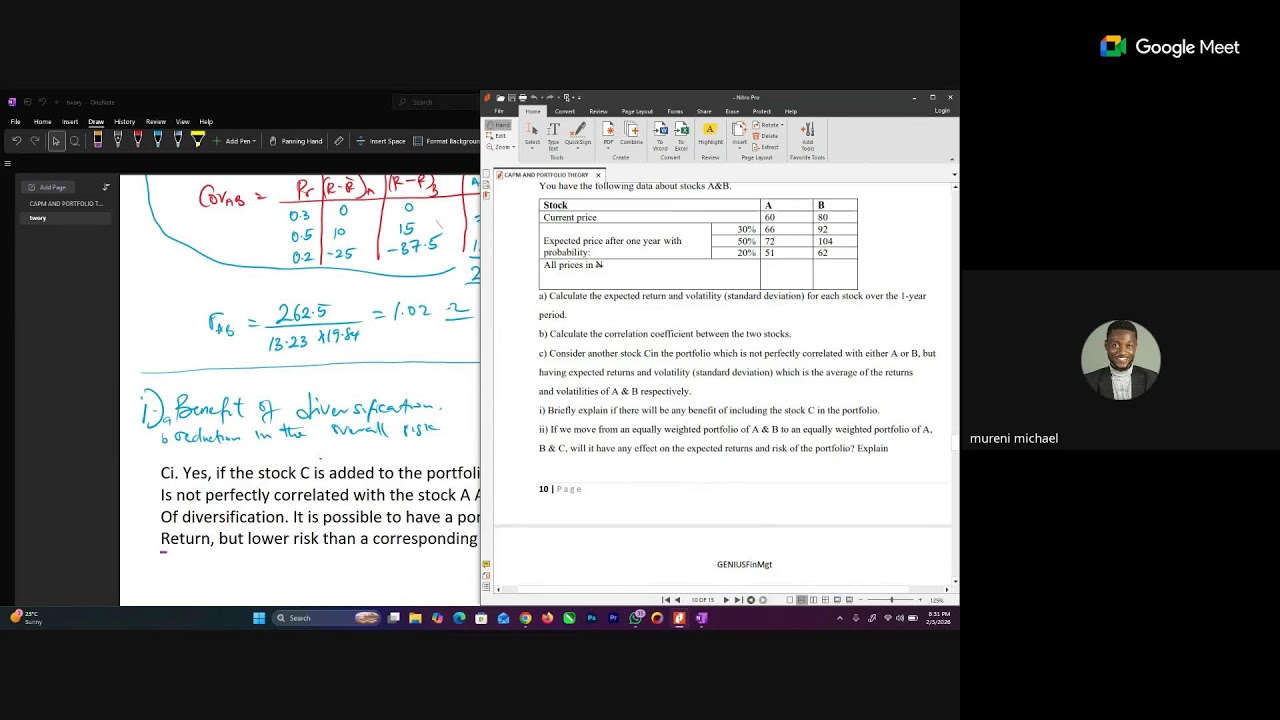Open the CAPM AND PORTFOLIO page
Screen dimensions: 1280x720
pos(66,203)
